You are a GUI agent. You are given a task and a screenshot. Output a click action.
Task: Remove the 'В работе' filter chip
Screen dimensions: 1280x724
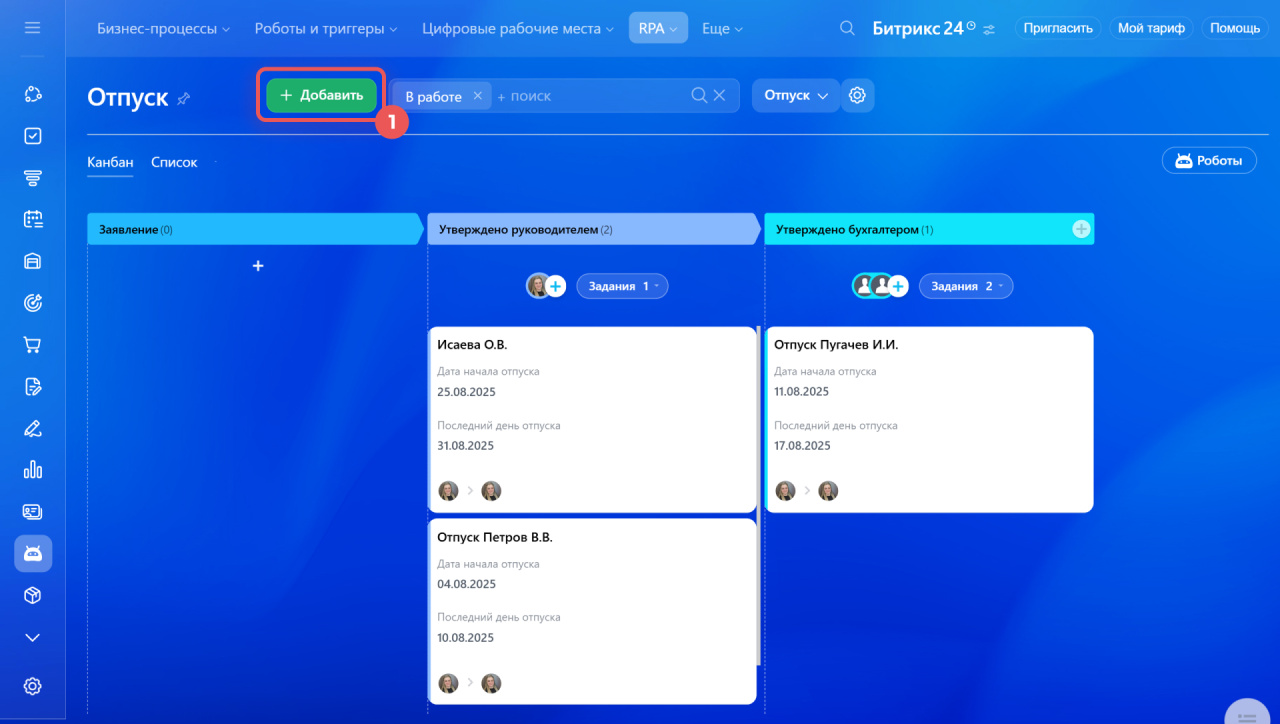pos(477,96)
